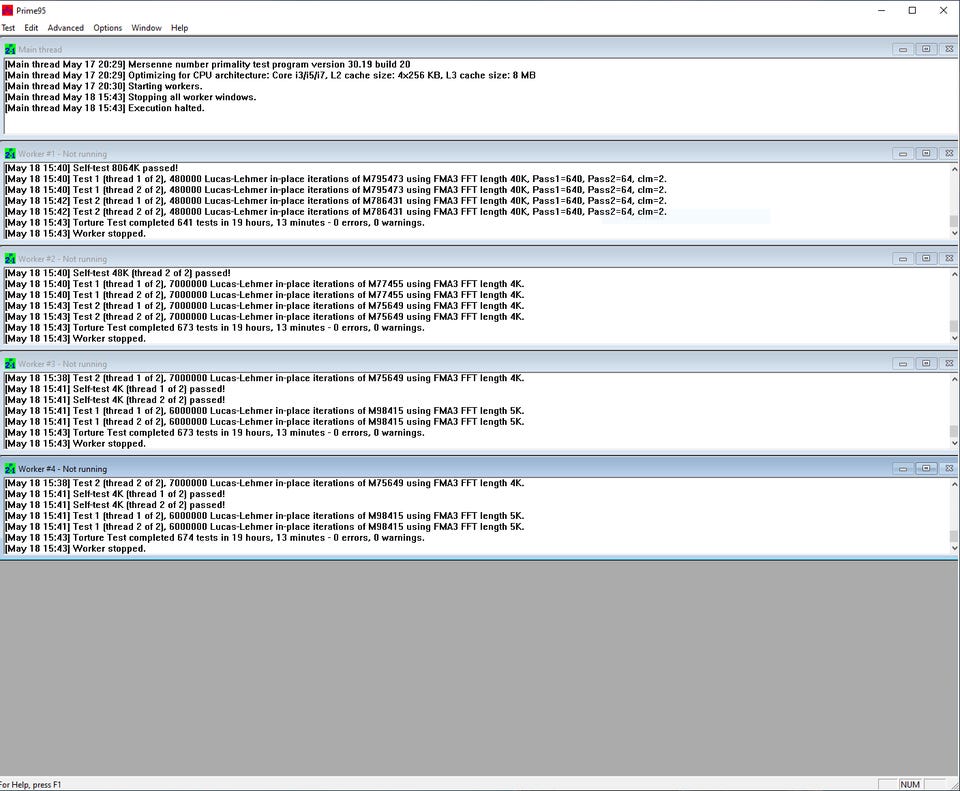Maximize the Main thread child window
Viewport: 960px width, 791px height.
coord(926,49)
